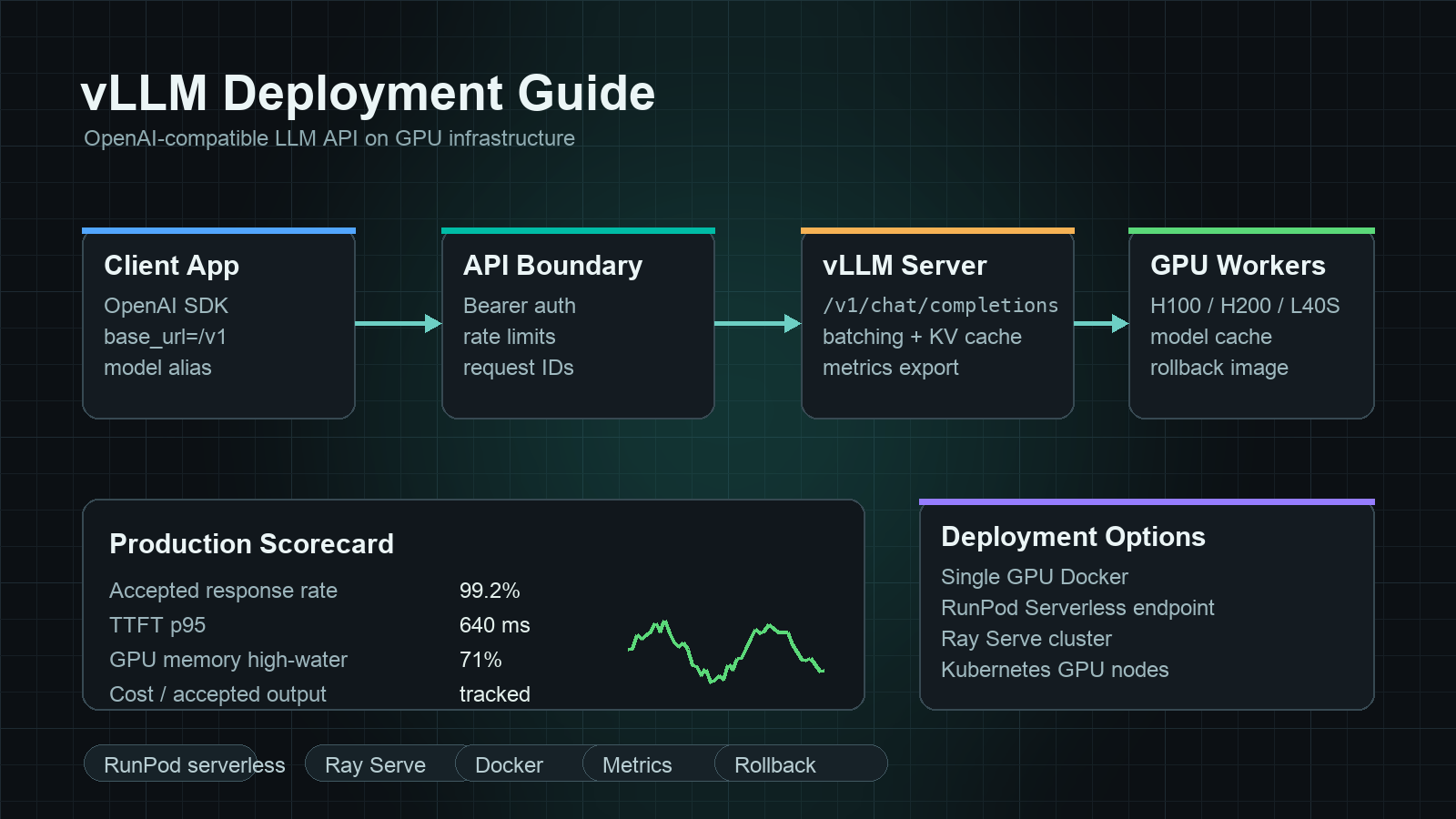Click 'Accepted response rate' label

[x=223, y=591]
